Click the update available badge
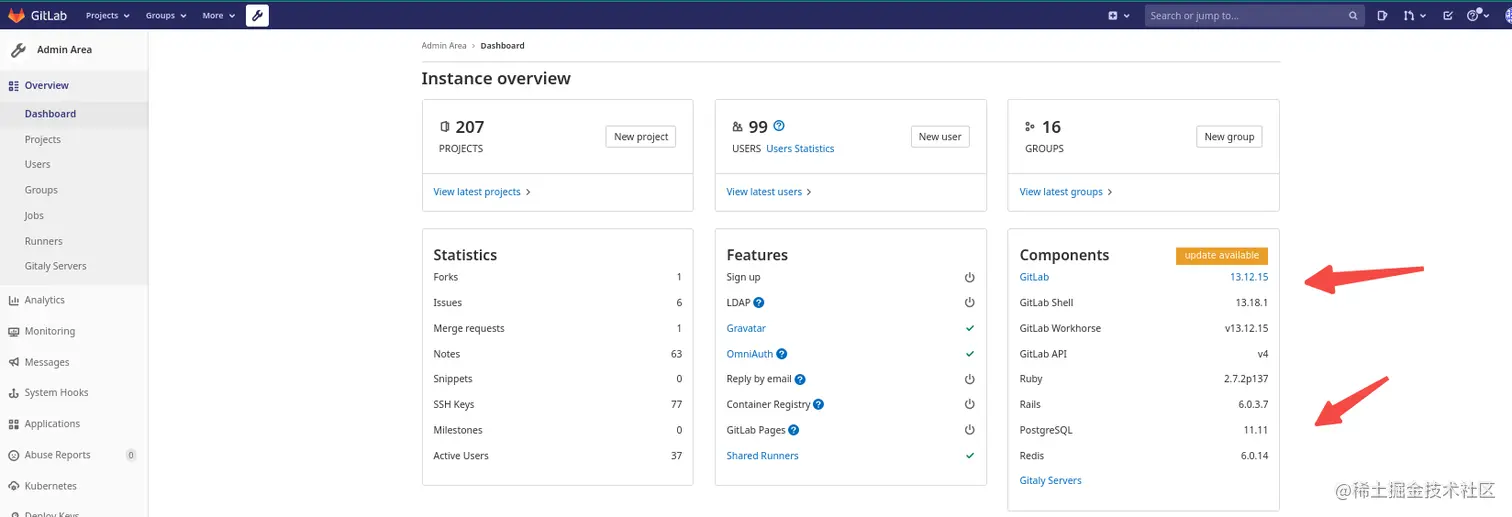 coord(1222,256)
